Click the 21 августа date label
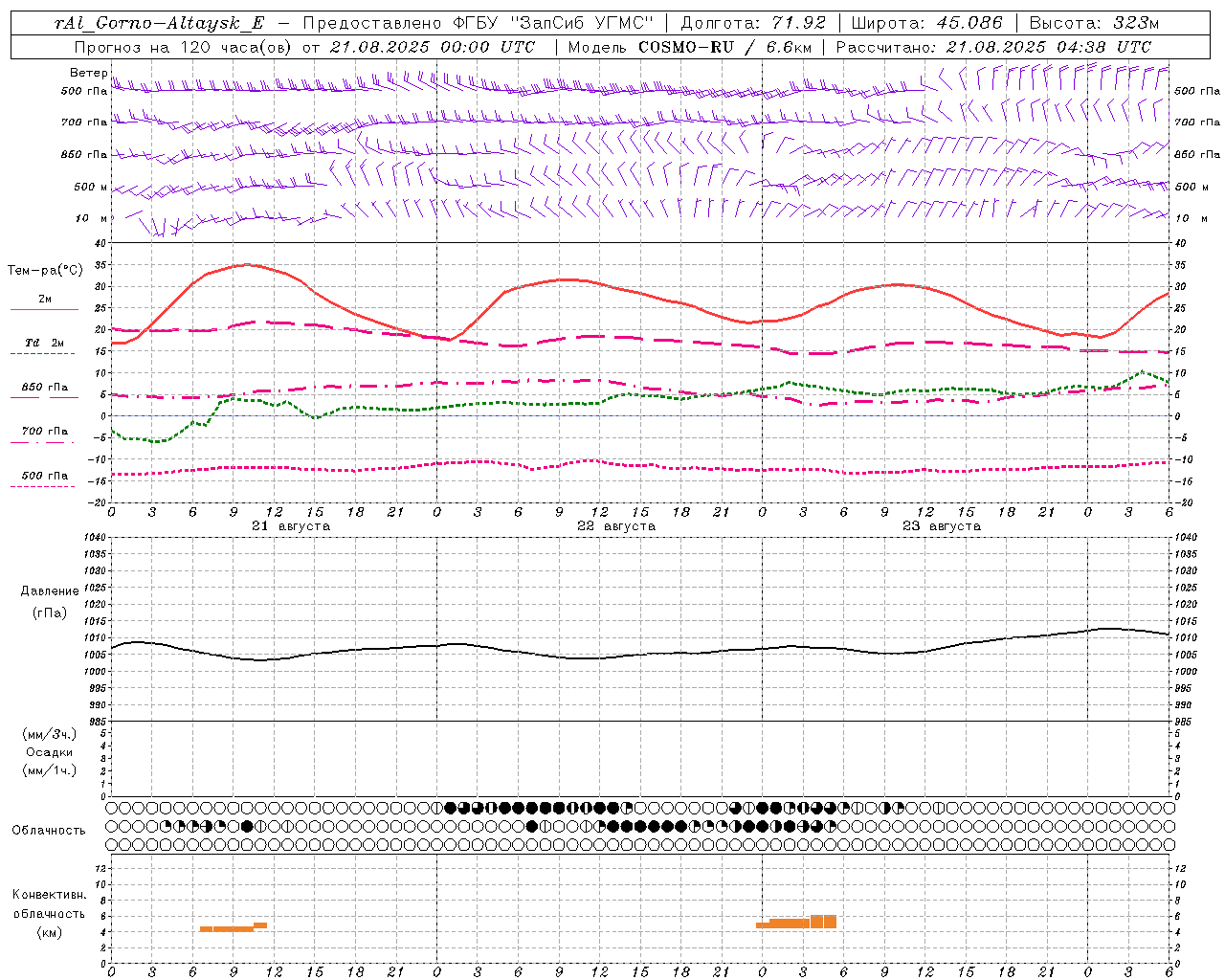This screenshot has width=1225, height=980. (291, 526)
